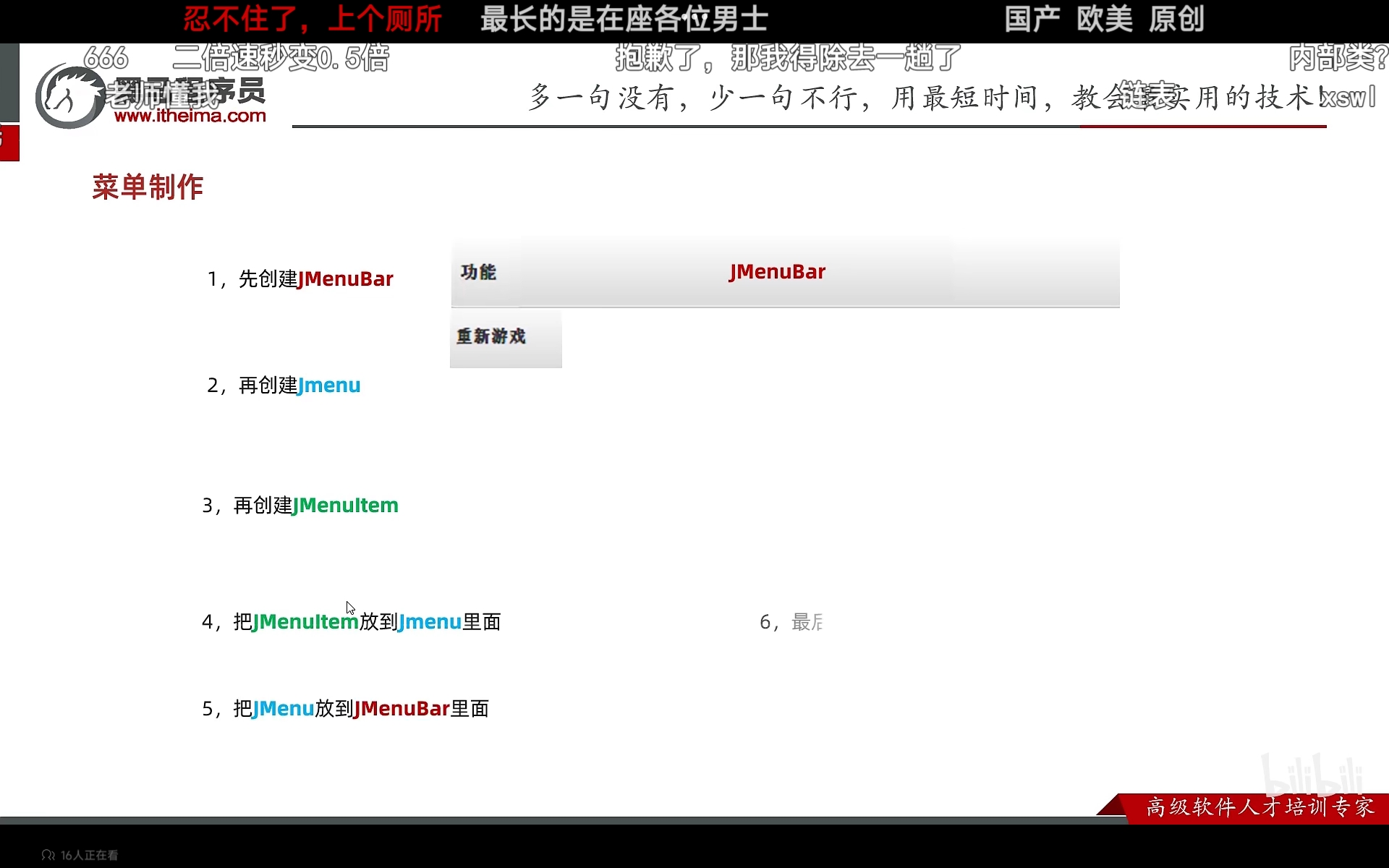Expand the JMenuBar area in the demo
This screenshot has width=1389, height=868.
point(777,272)
